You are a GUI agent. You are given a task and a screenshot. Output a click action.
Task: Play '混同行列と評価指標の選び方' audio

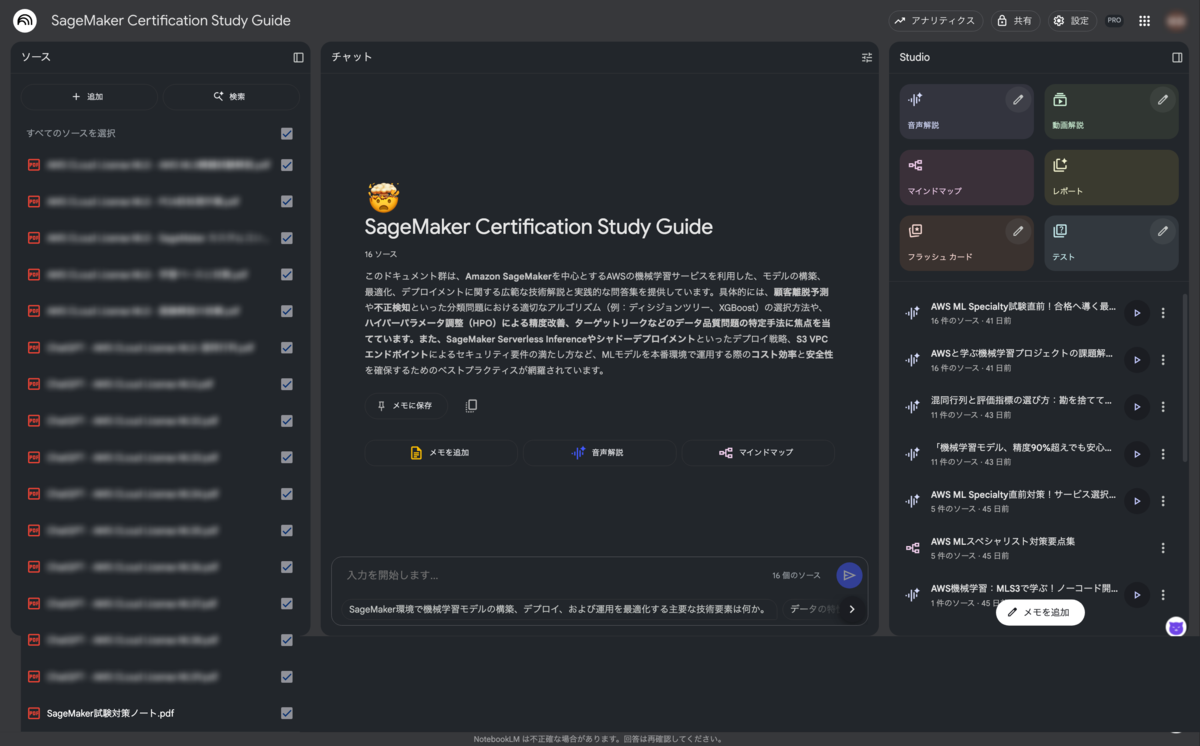pyautogui.click(x=1136, y=407)
